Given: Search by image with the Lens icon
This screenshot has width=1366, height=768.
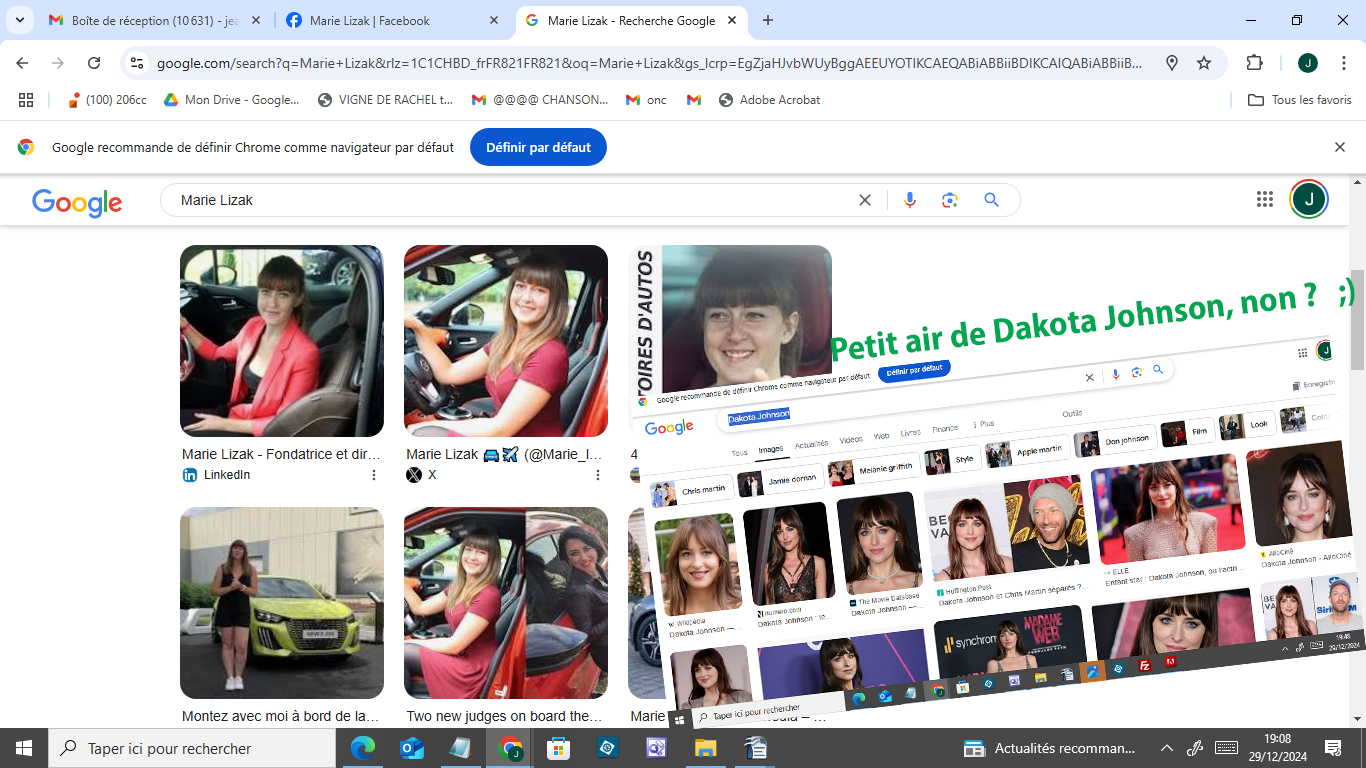Looking at the screenshot, I should [x=950, y=200].
